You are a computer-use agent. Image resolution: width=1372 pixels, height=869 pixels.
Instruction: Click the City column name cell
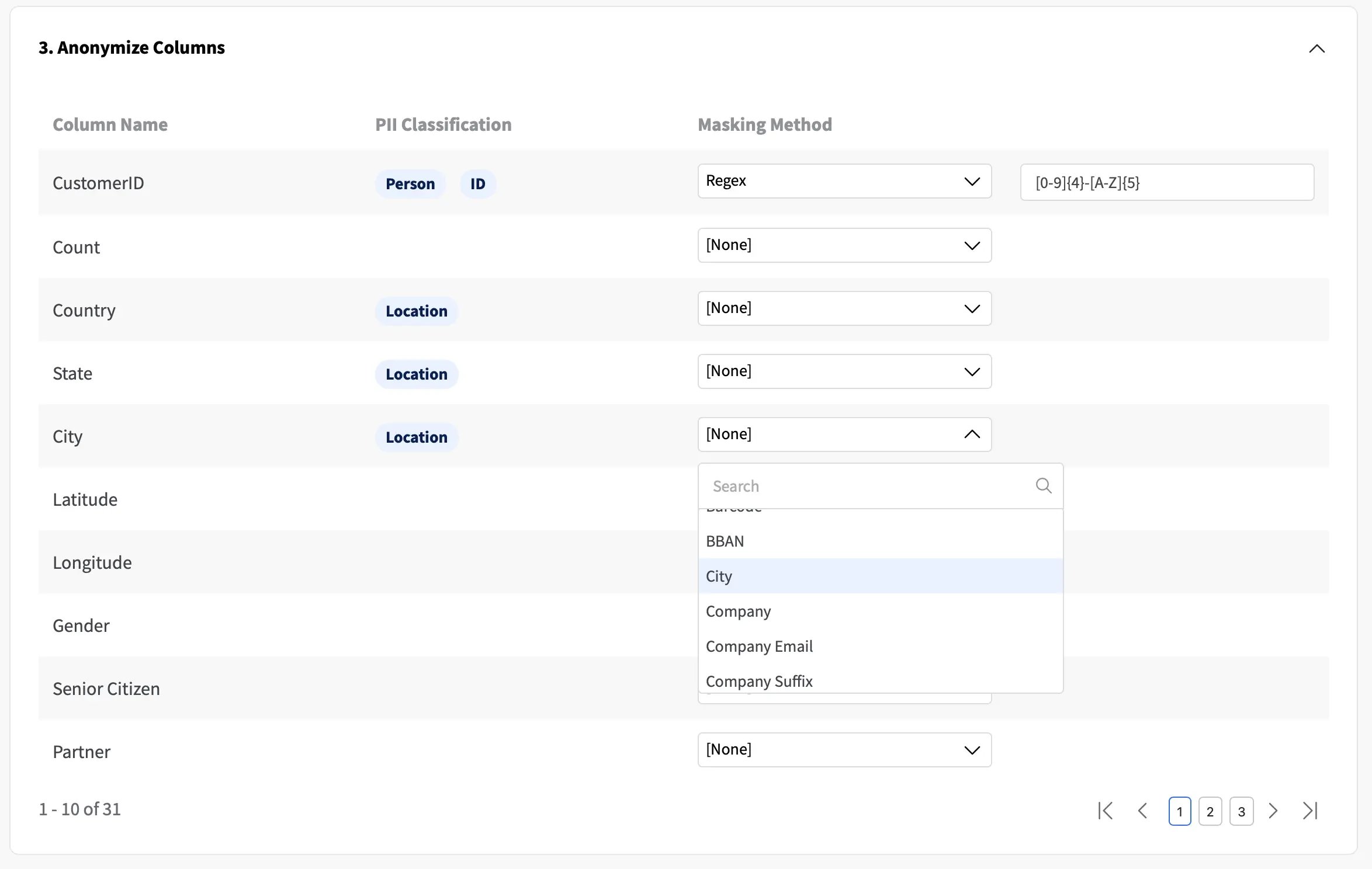(68, 436)
